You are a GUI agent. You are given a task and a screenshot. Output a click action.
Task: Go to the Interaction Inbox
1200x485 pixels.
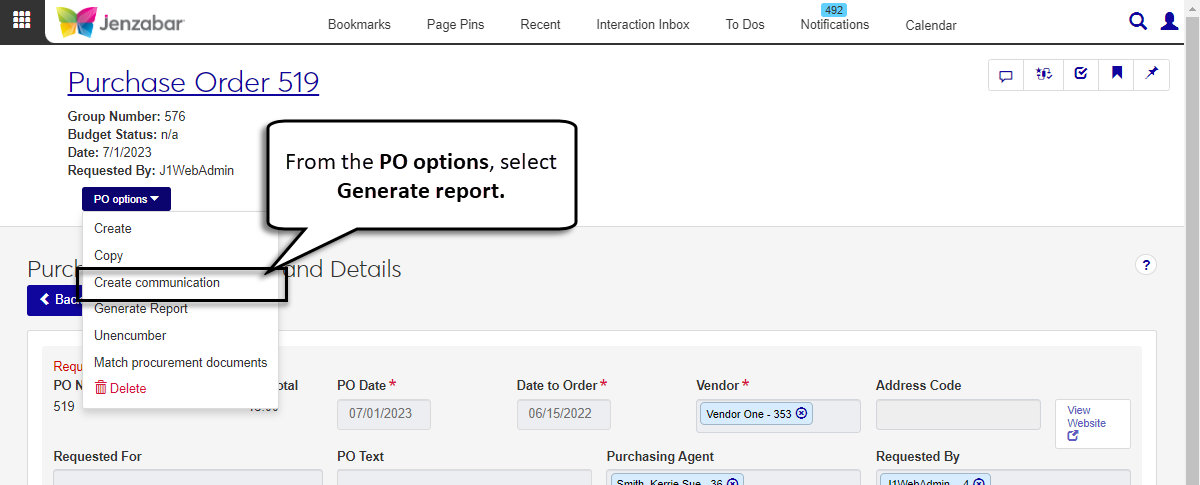tap(643, 25)
